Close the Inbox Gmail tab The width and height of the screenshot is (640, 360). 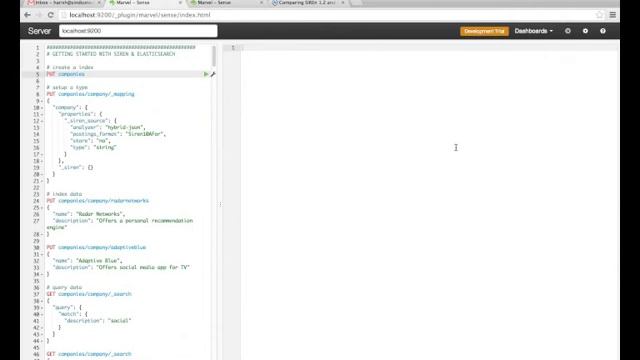coord(99,3)
